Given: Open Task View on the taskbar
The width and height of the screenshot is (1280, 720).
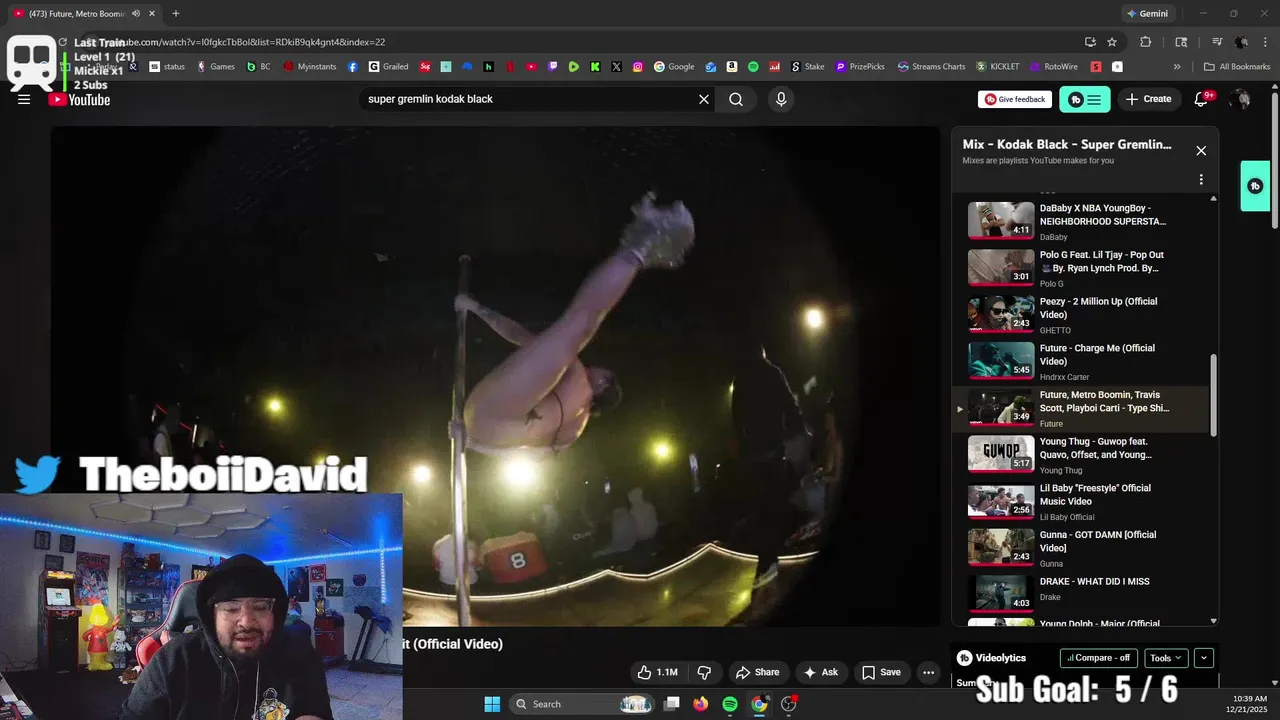Looking at the screenshot, I should (672, 704).
